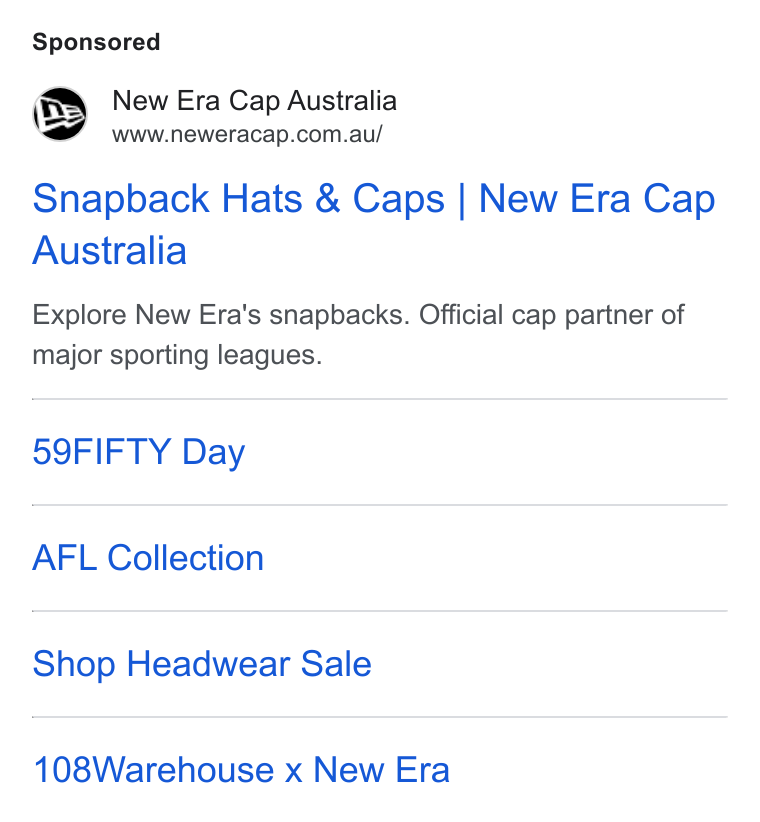Click '108Warehouse' in the bottom sitelink

pos(154,770)
